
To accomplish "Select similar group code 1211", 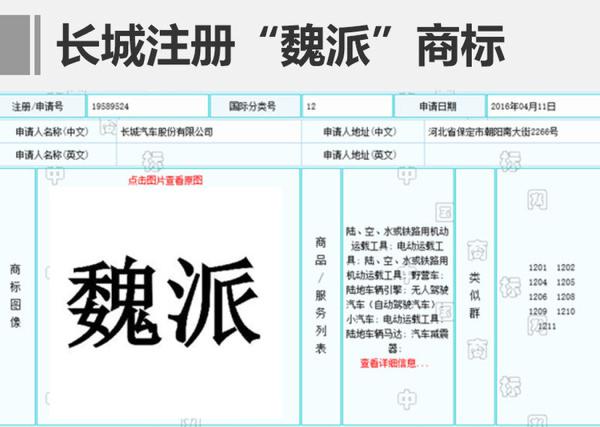I will [x=547, y=326].
